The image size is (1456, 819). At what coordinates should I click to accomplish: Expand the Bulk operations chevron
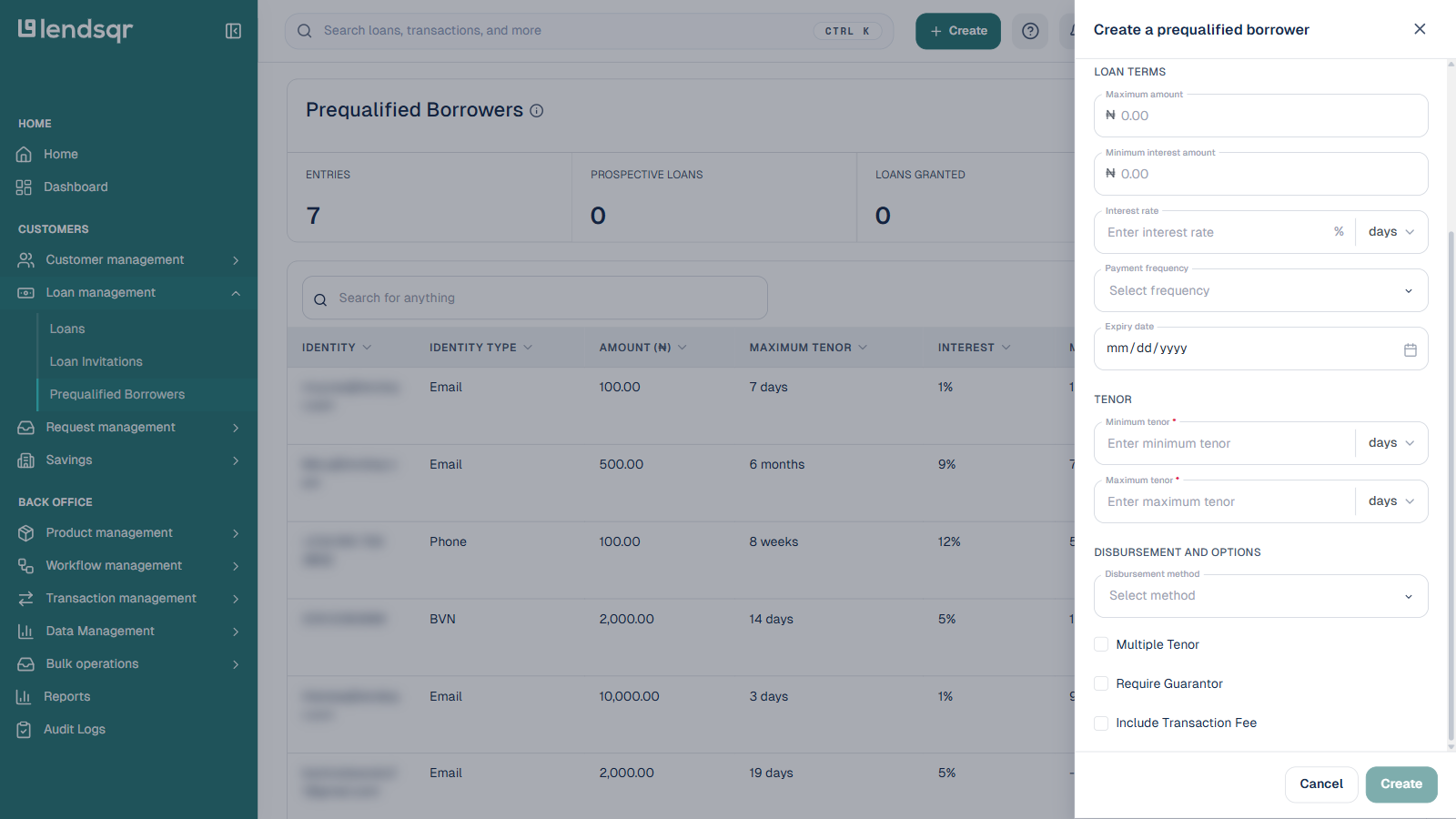pyautogui.click(x=236, y=664)
